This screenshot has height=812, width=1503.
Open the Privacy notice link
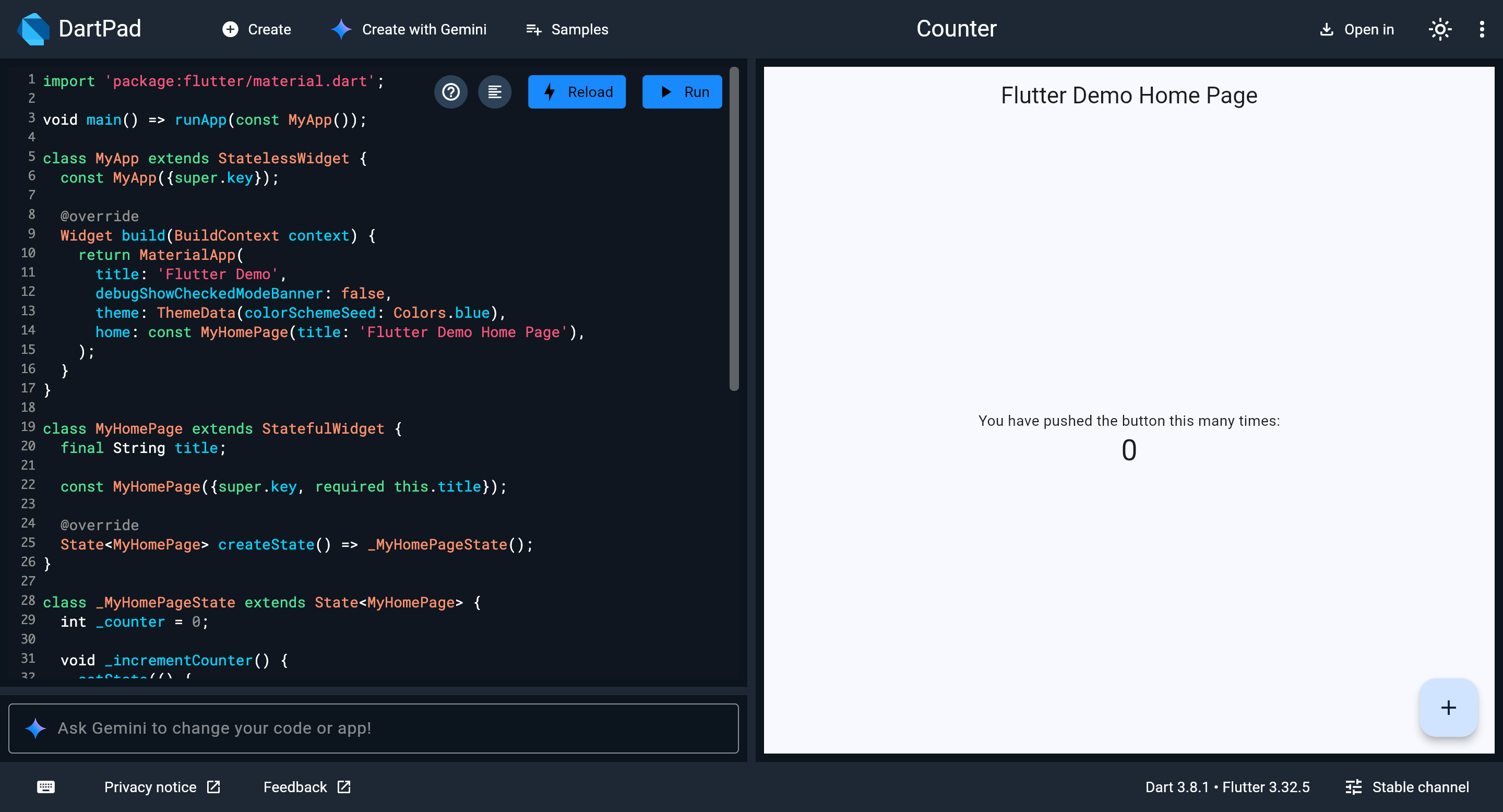click(162, 787)
